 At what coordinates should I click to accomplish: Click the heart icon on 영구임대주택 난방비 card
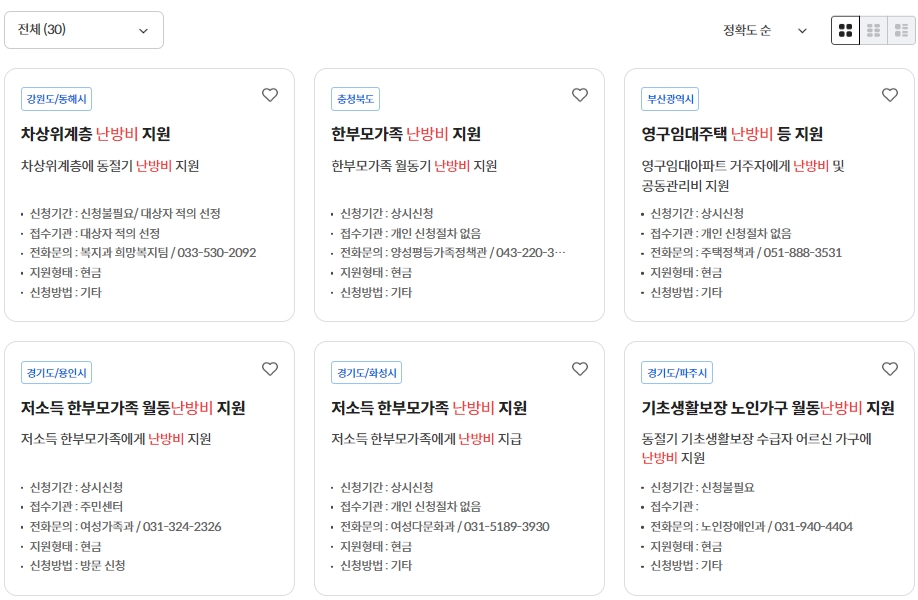890,95
